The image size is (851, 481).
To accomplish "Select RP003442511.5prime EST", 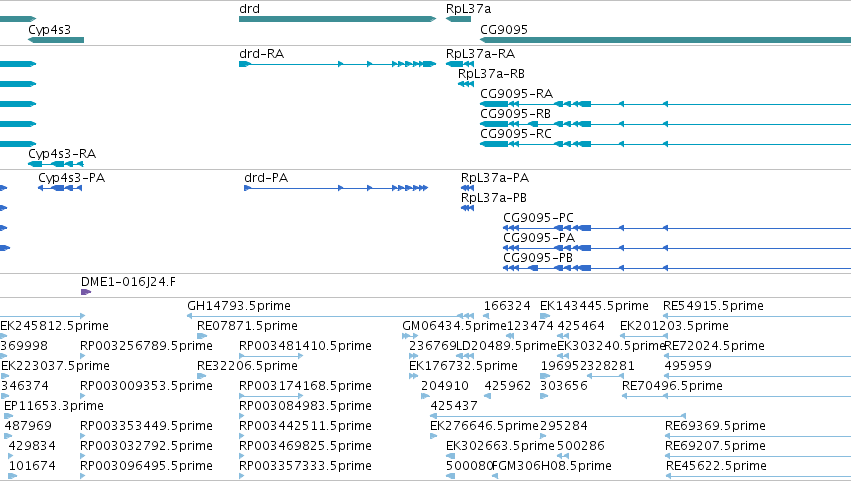I will tap(242, 436).
